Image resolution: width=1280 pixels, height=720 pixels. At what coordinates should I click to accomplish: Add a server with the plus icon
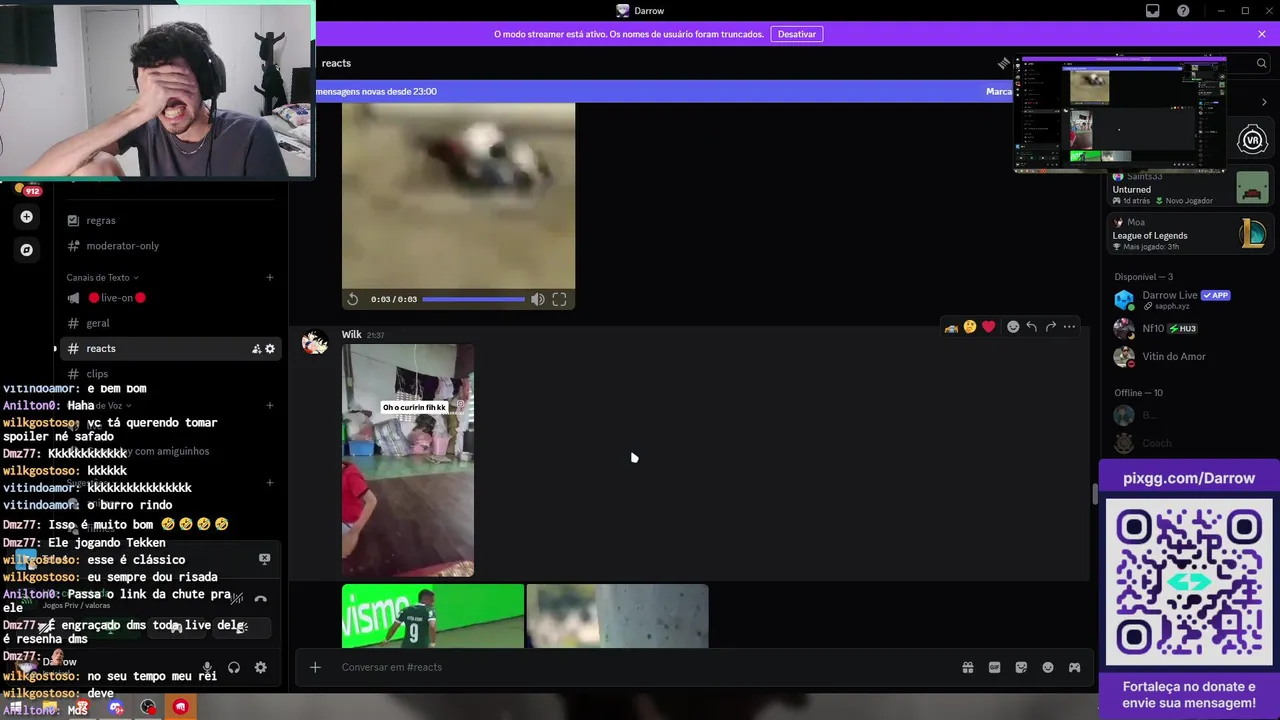27,217
